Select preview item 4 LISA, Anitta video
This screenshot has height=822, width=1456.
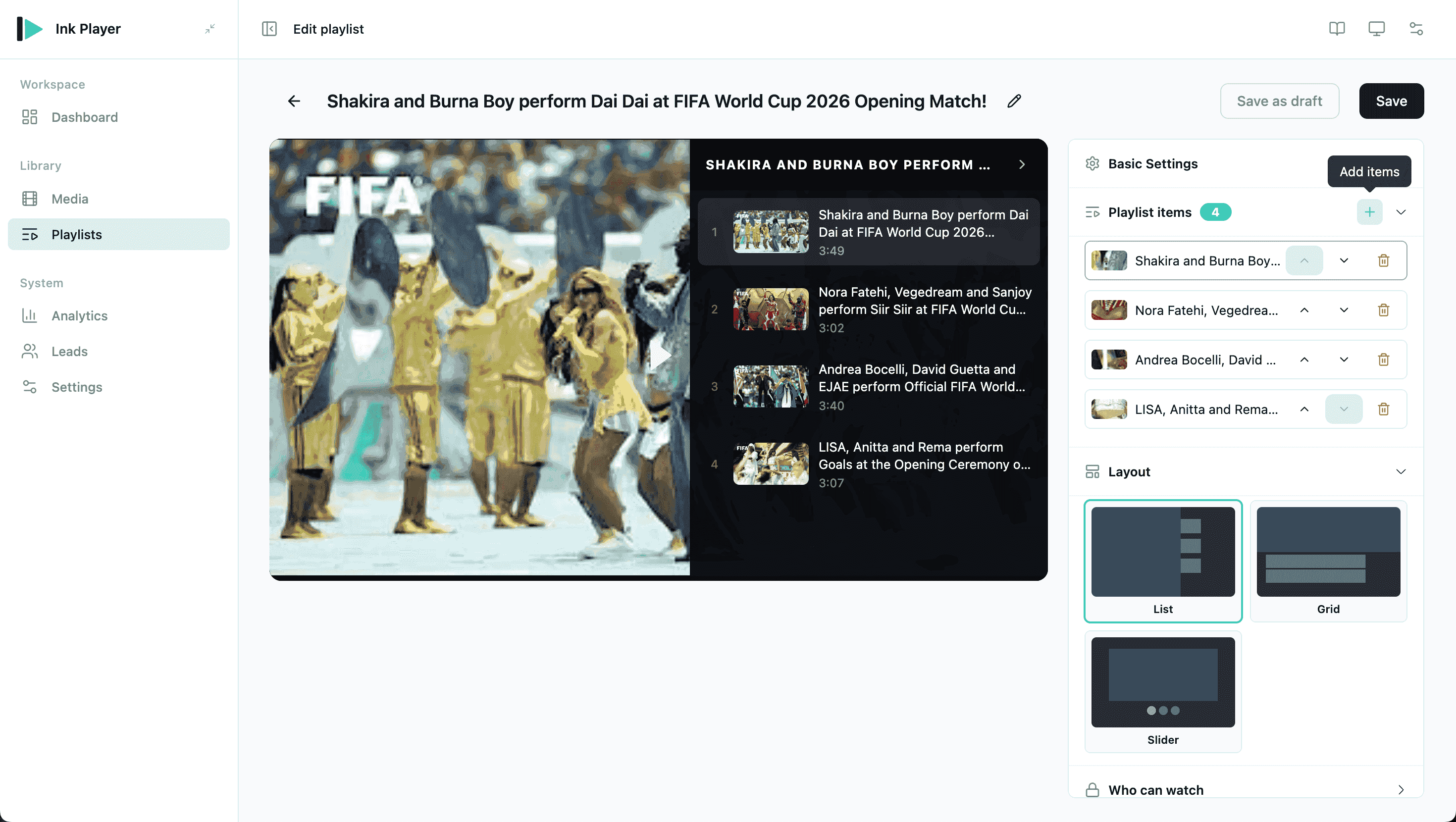click(x=869, y=464)
